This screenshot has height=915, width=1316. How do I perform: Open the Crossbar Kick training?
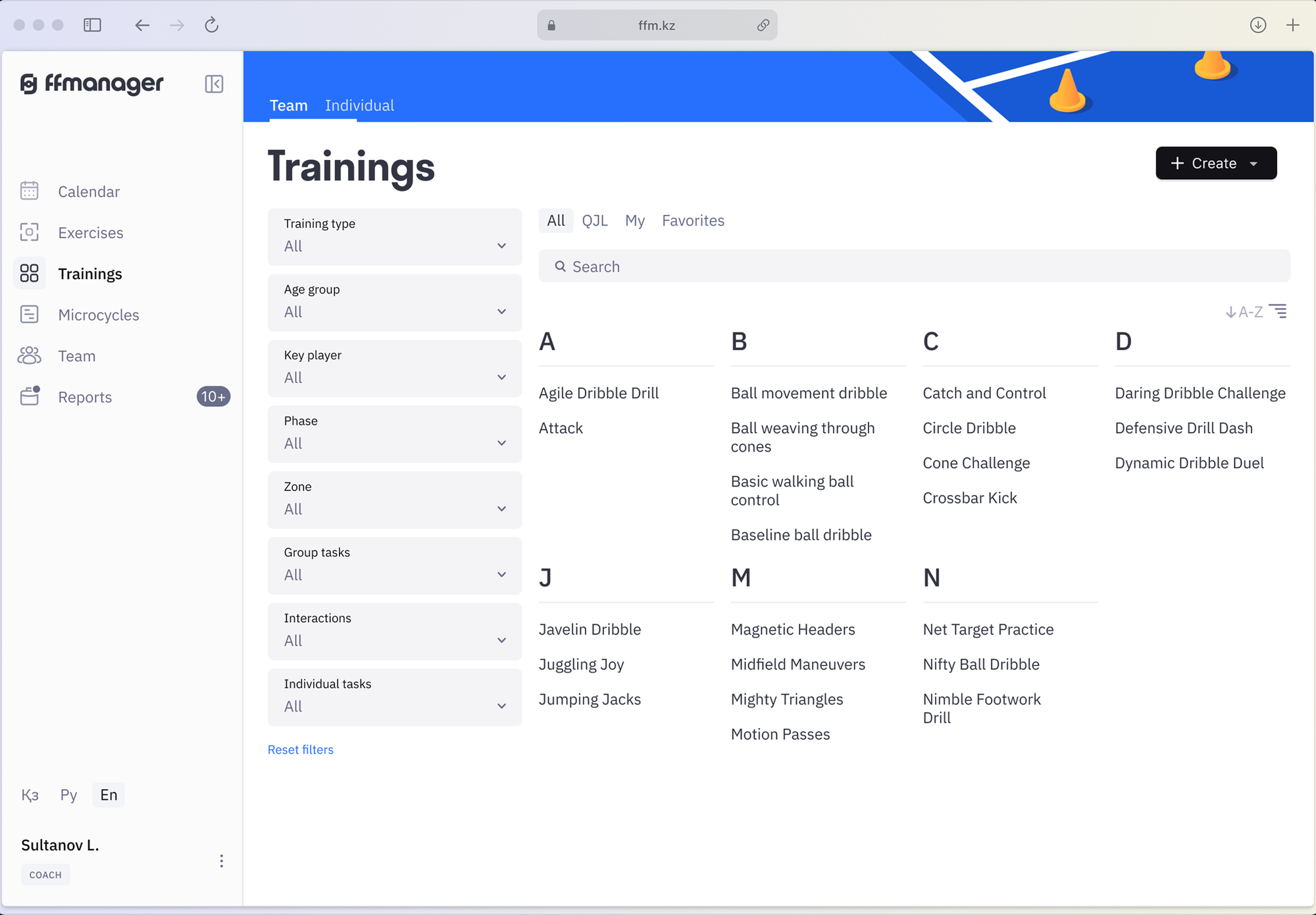[x=970, y=498]
